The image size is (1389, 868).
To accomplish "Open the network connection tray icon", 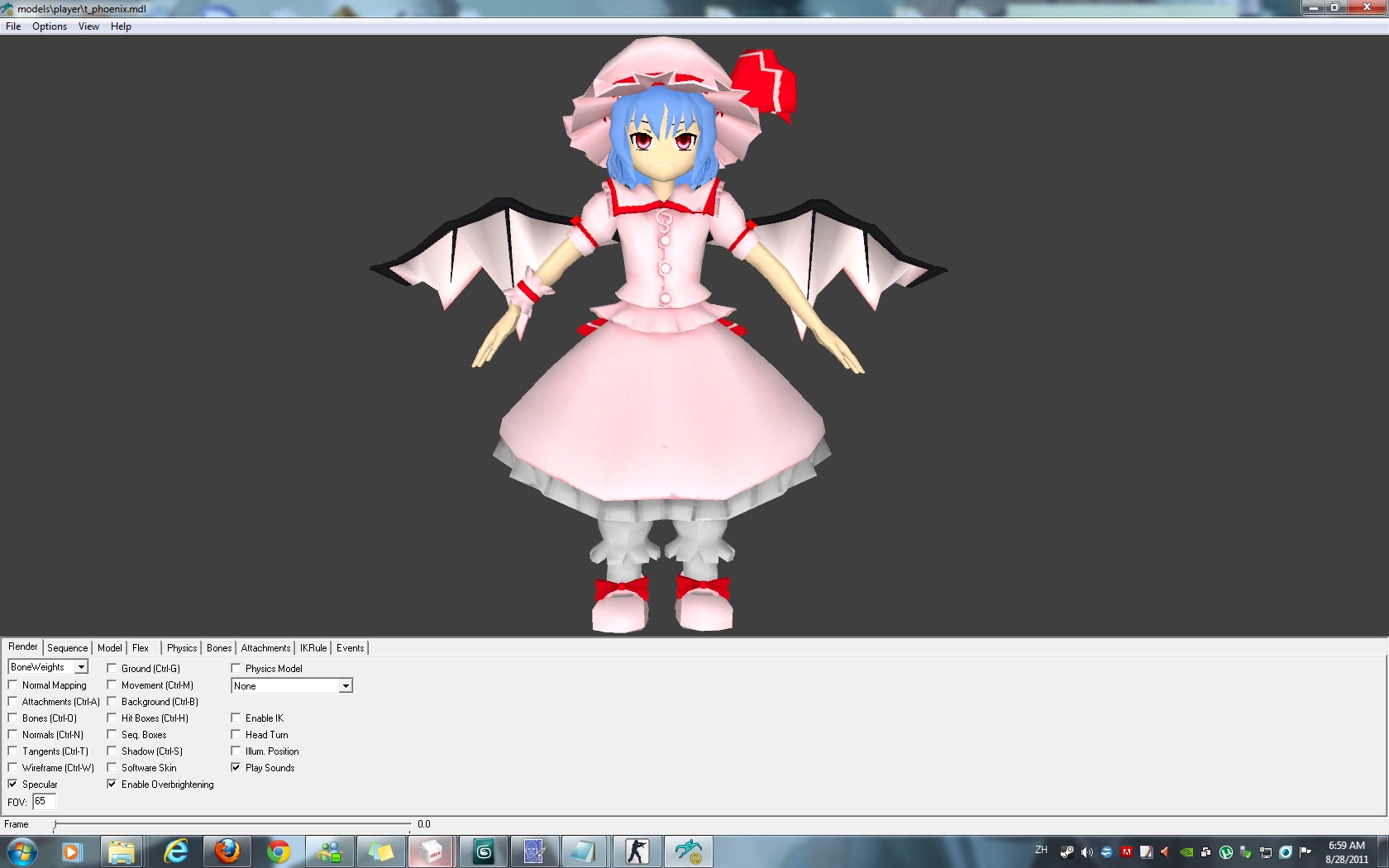I will [1266, 852].
